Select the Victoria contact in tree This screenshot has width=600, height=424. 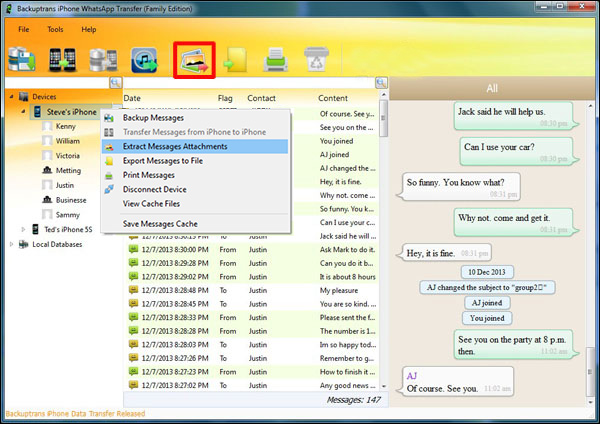point(68,156)
